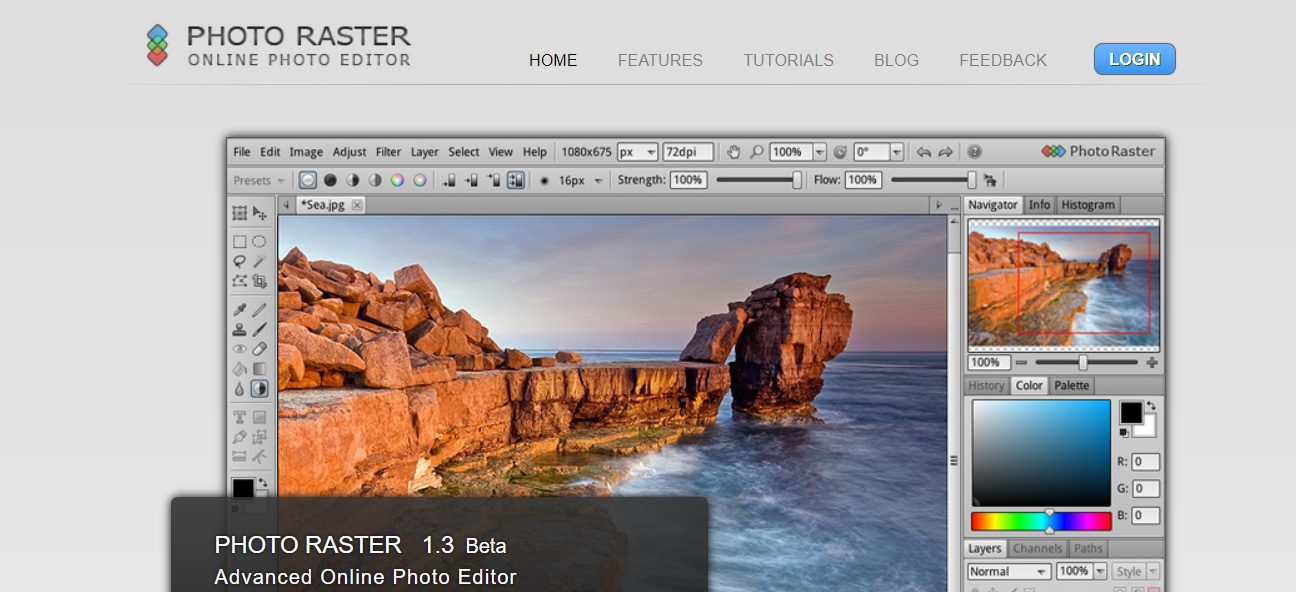This screenshot has width=1296, height=592.
Task: Reset to default colors in Color panel
Action: click(x=1125, y=432)
